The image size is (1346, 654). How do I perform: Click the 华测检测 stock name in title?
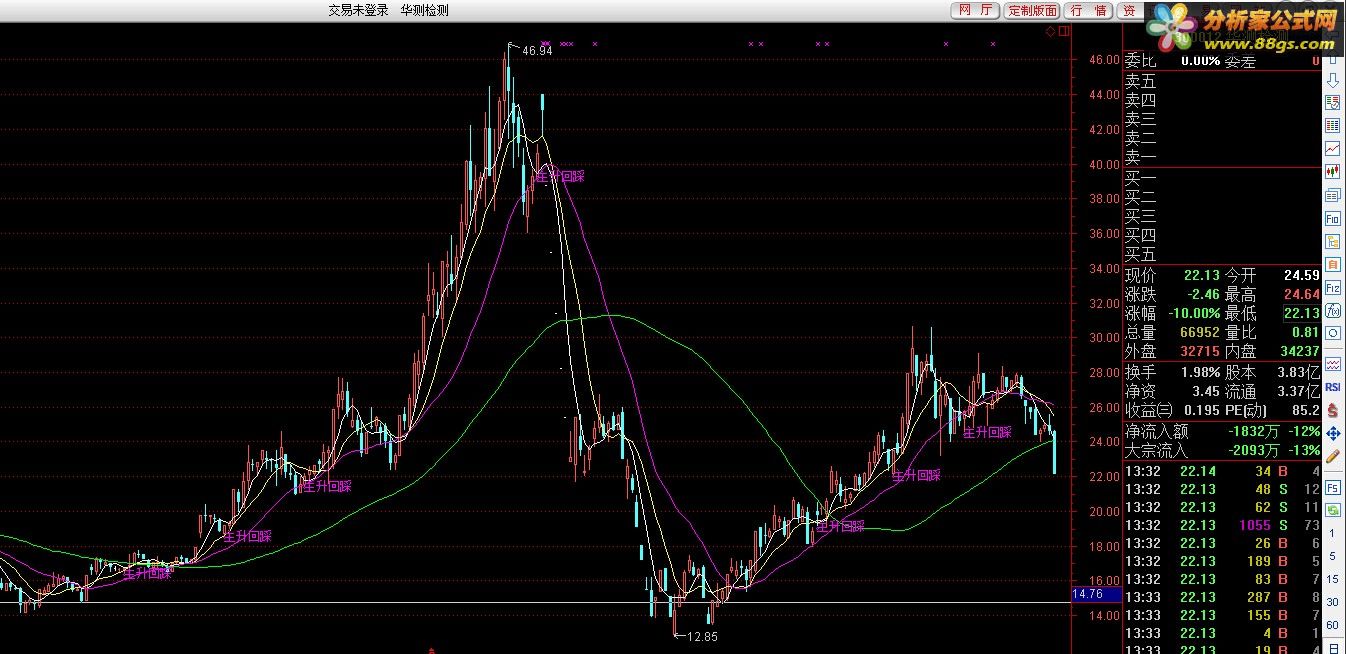pyautogui.click(x=425, y=10)
